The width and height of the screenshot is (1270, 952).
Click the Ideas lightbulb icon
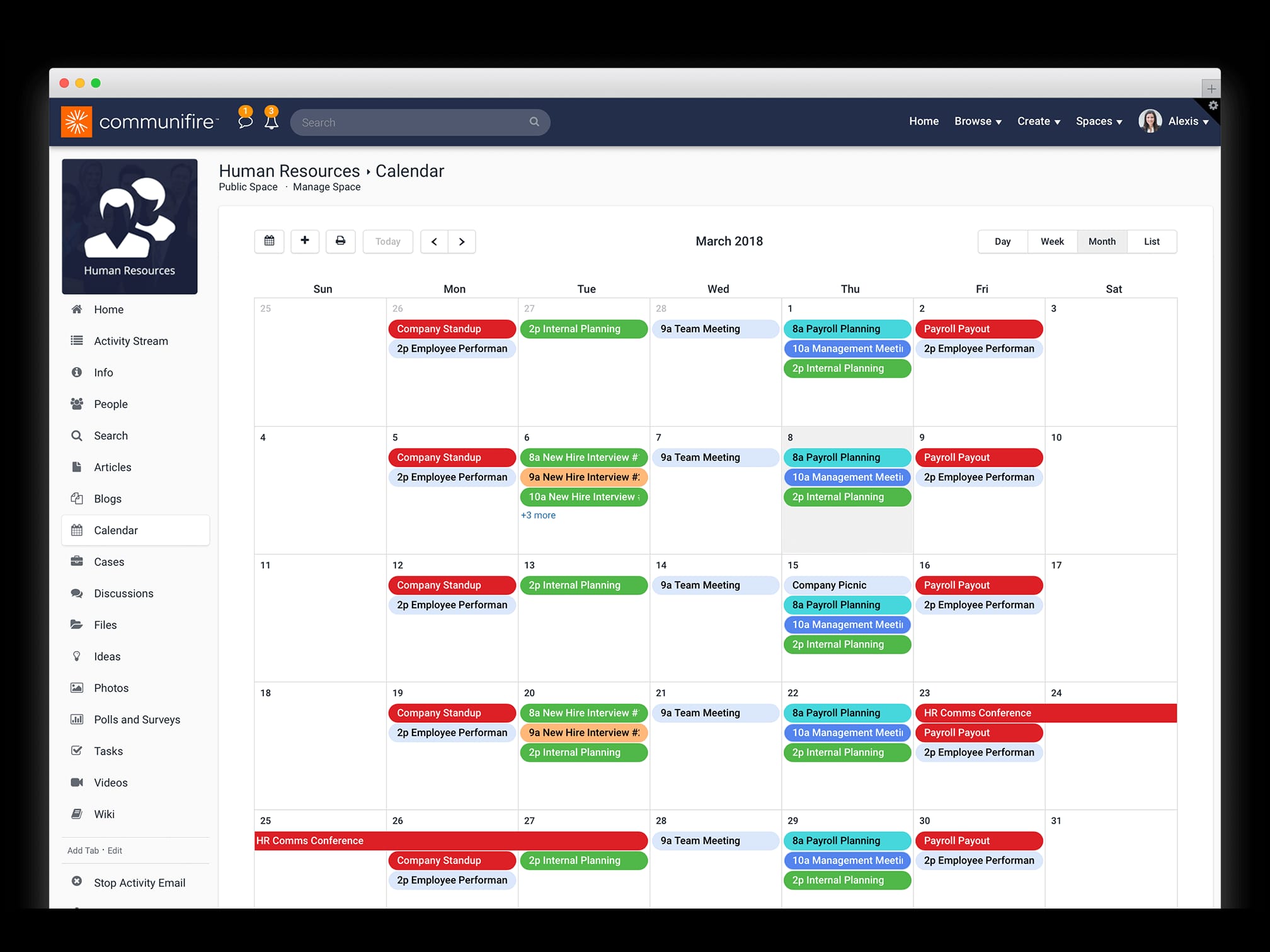pos(77,656)
